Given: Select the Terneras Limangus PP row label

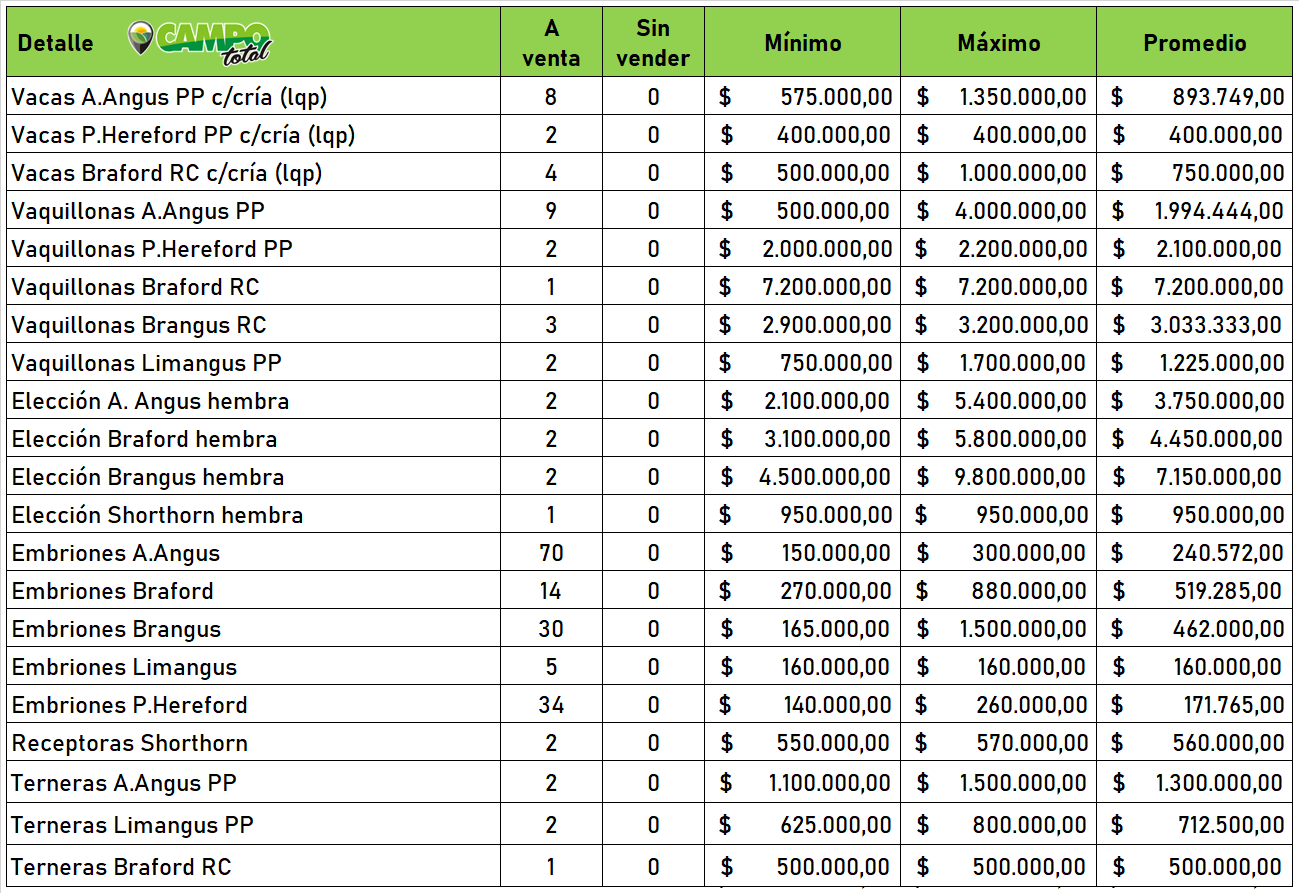Looking at the screenshot, I should point(133,825).
